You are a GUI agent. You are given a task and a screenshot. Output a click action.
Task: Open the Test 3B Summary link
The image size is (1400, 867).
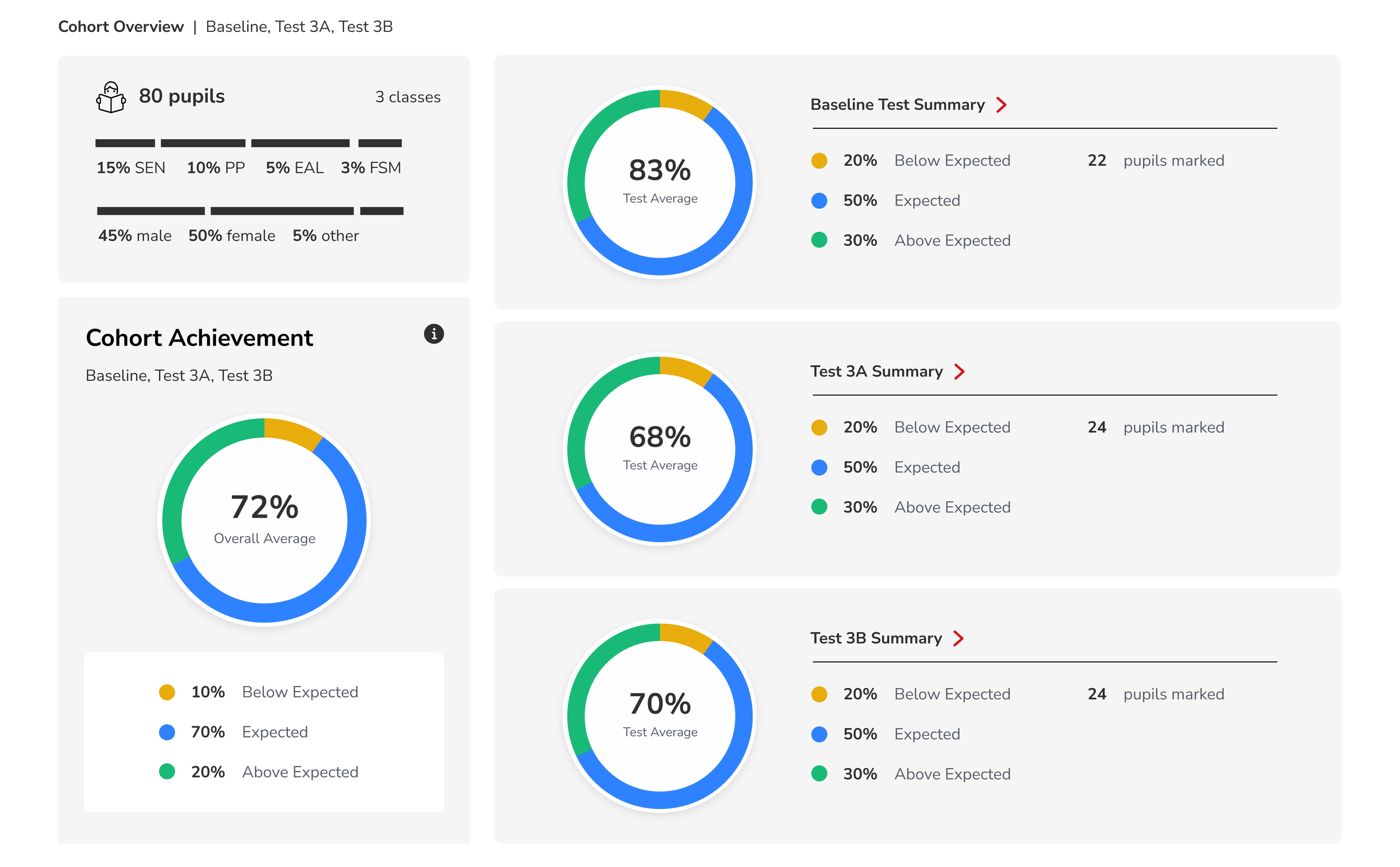coord(875,638)
